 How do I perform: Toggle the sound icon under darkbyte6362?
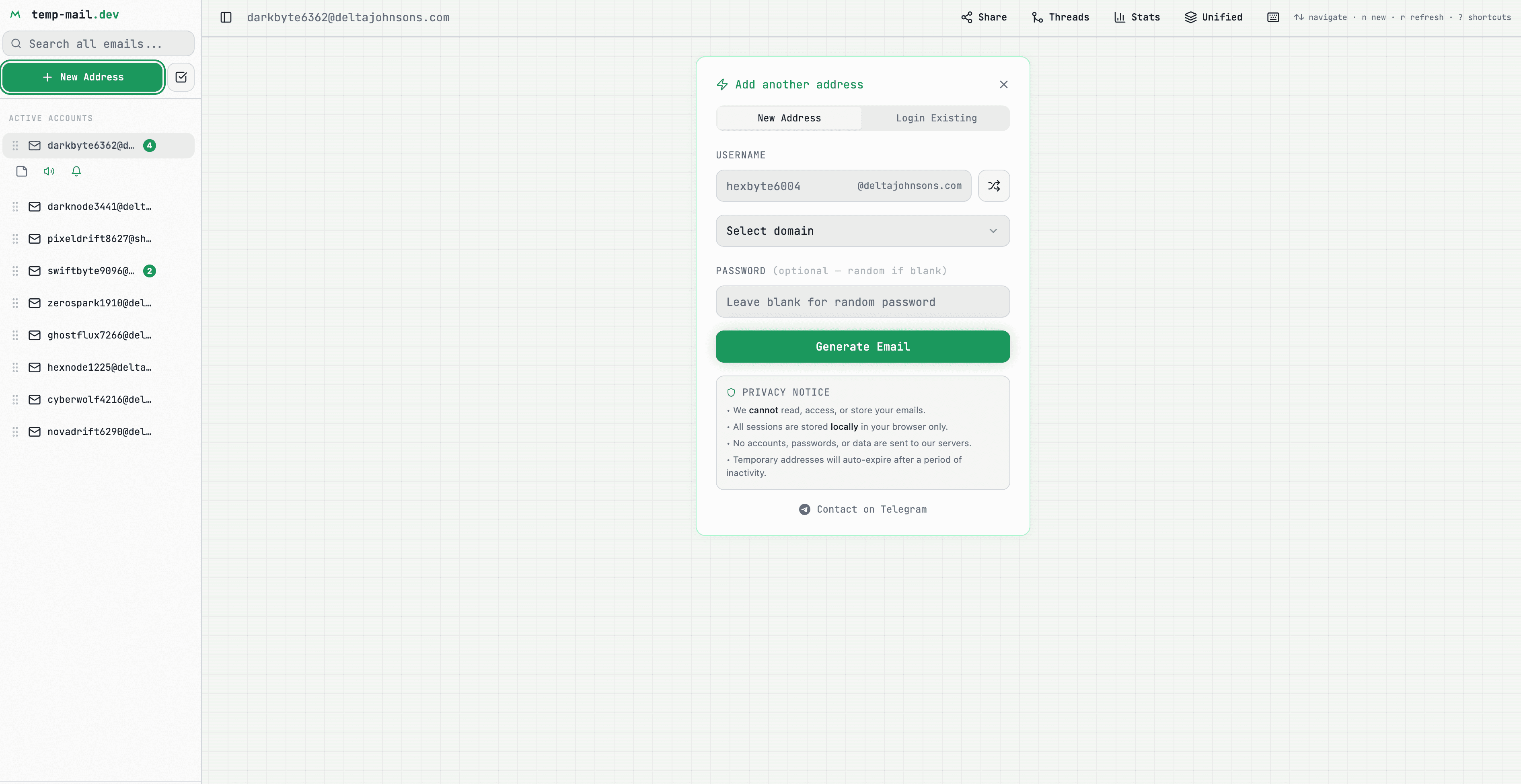(49, 171)
